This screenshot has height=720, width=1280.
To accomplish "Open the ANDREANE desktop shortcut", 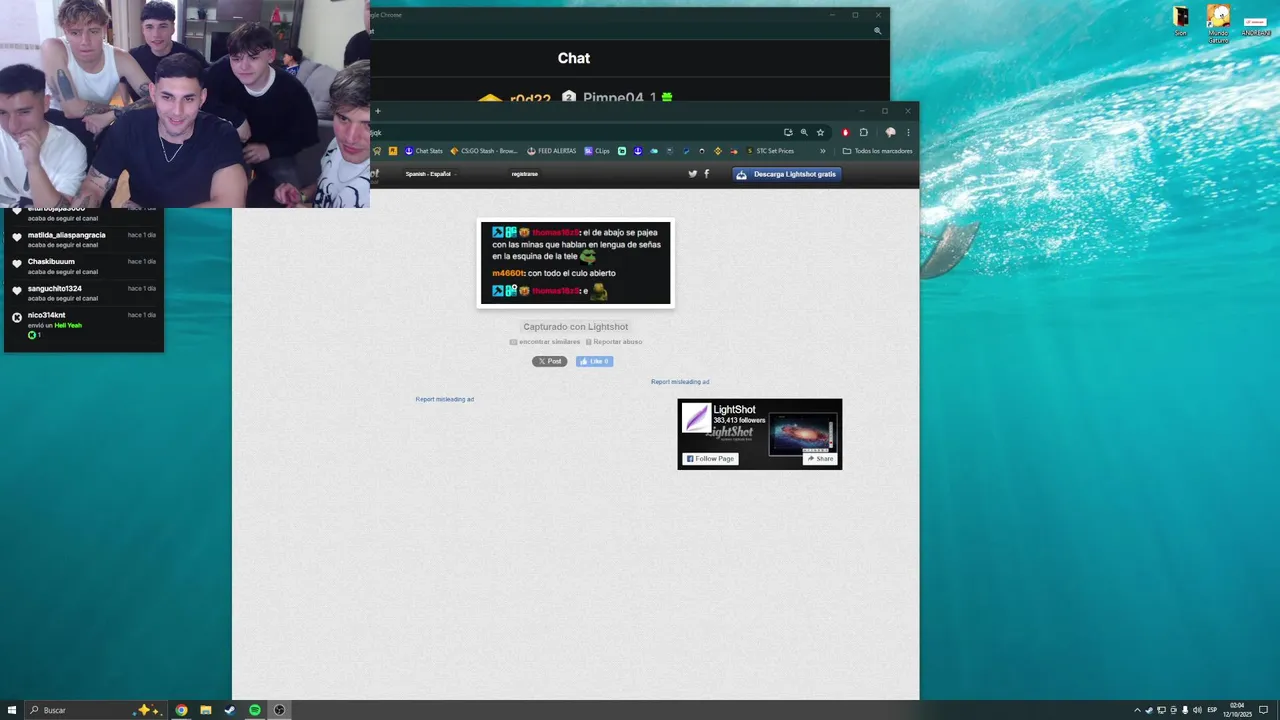I will tap(1256, 26).
